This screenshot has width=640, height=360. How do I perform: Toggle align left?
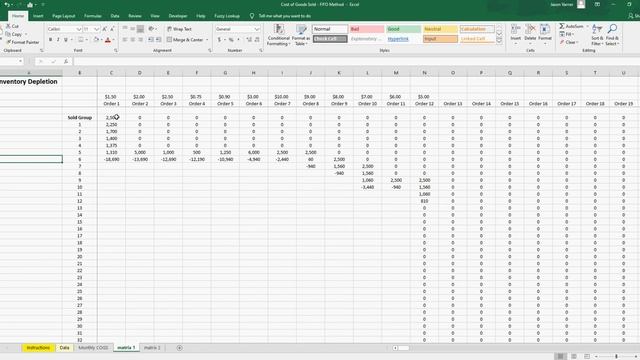(125, 40)
